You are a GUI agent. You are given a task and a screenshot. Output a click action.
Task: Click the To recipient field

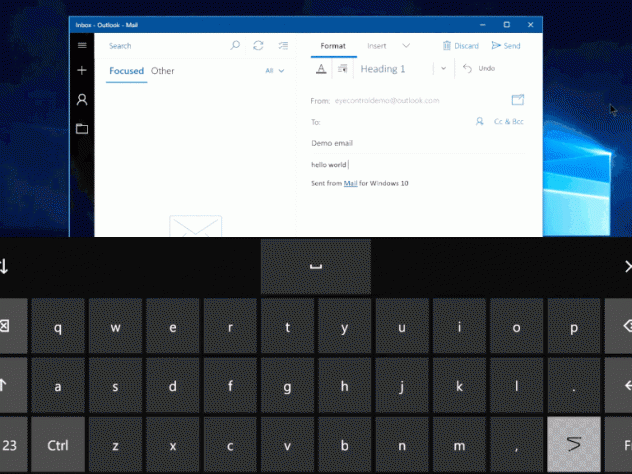click(390, 122)
